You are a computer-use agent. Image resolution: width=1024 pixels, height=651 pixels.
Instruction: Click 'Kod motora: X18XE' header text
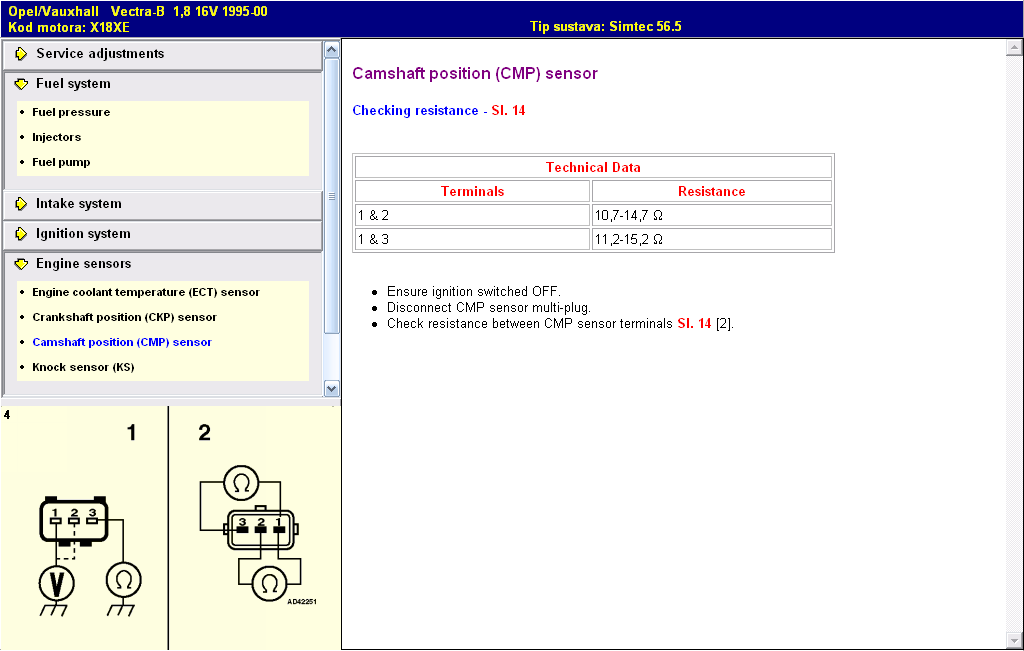tap(69, 27)
